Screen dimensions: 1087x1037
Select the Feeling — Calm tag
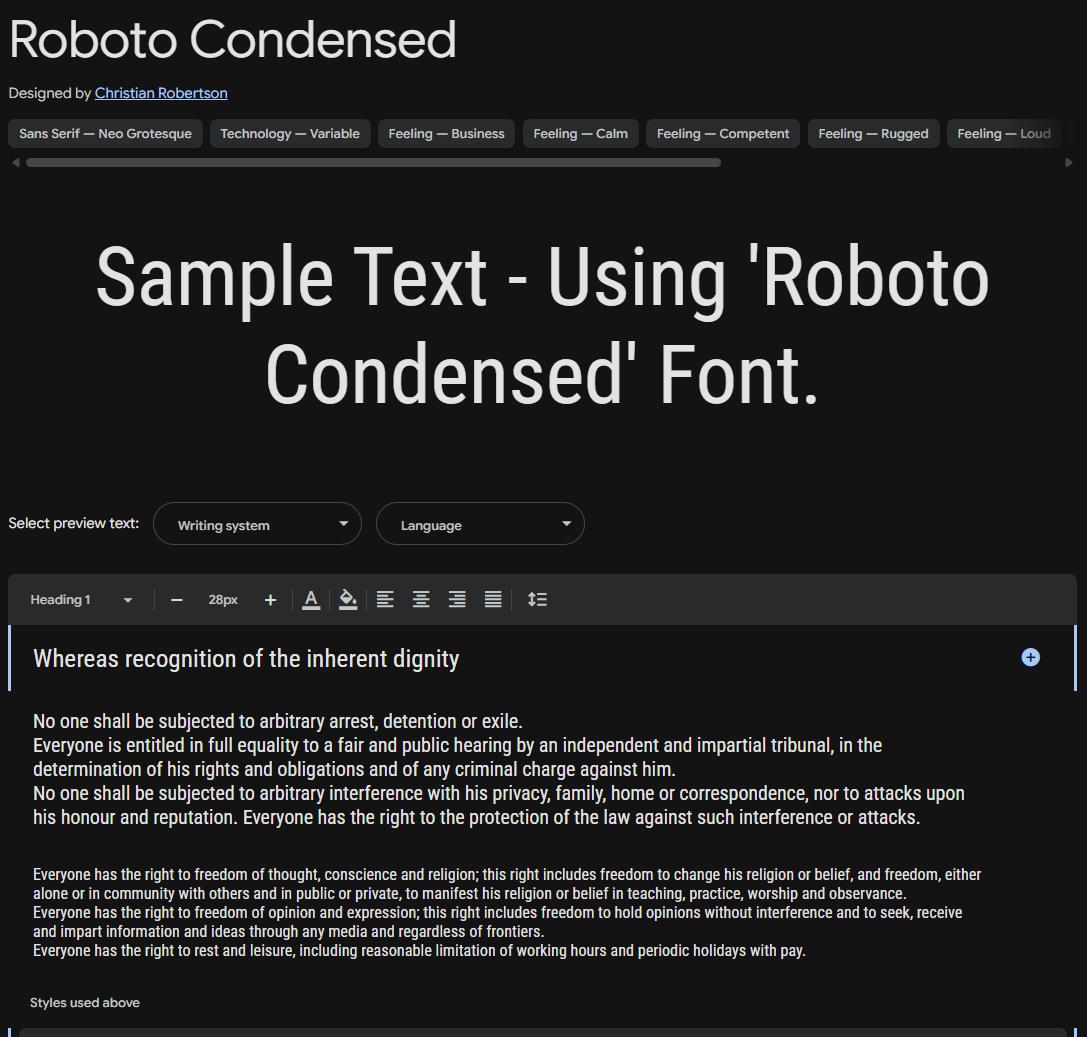(580, 134)
